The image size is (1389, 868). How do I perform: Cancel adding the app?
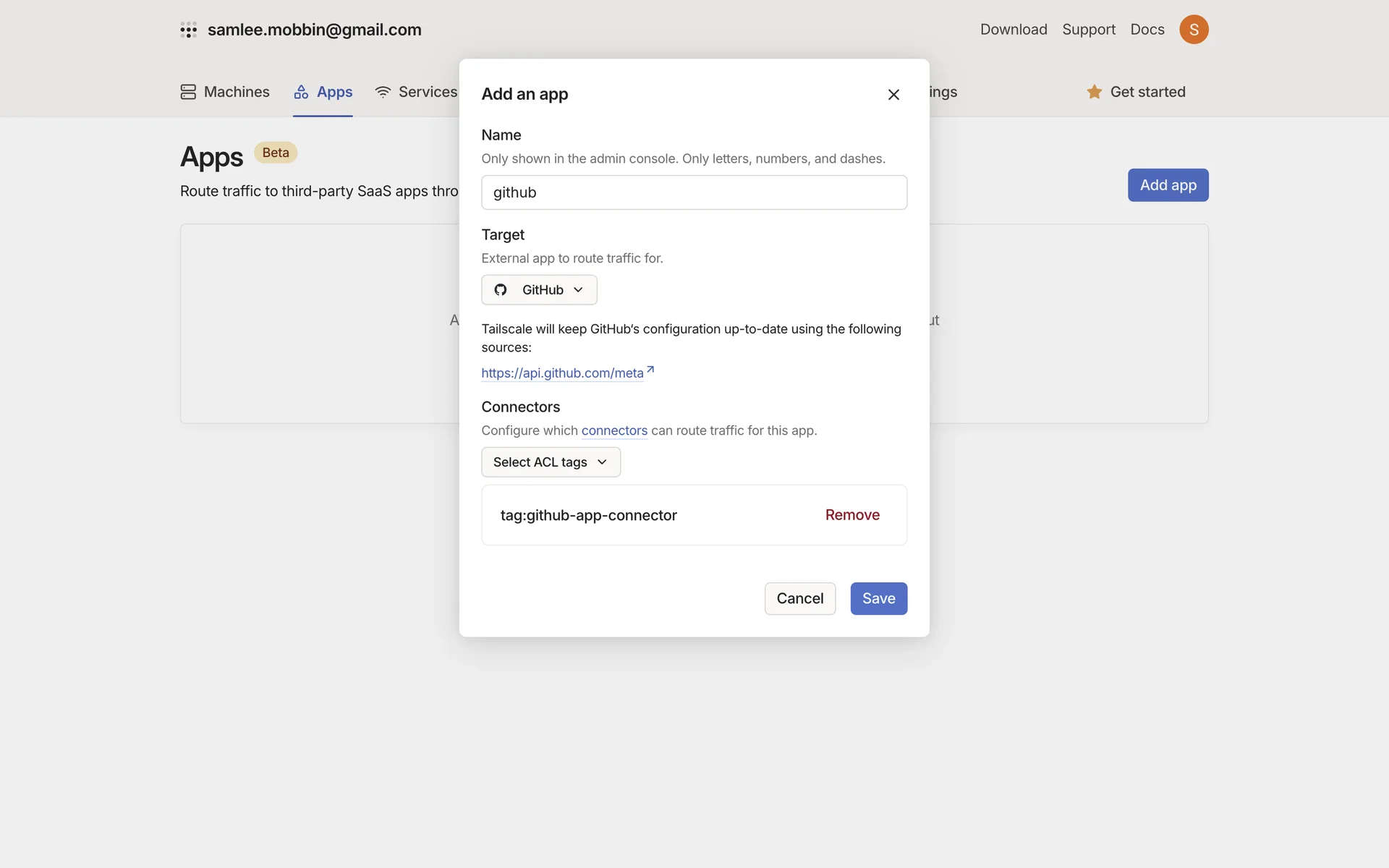click(x=799, y=598)
